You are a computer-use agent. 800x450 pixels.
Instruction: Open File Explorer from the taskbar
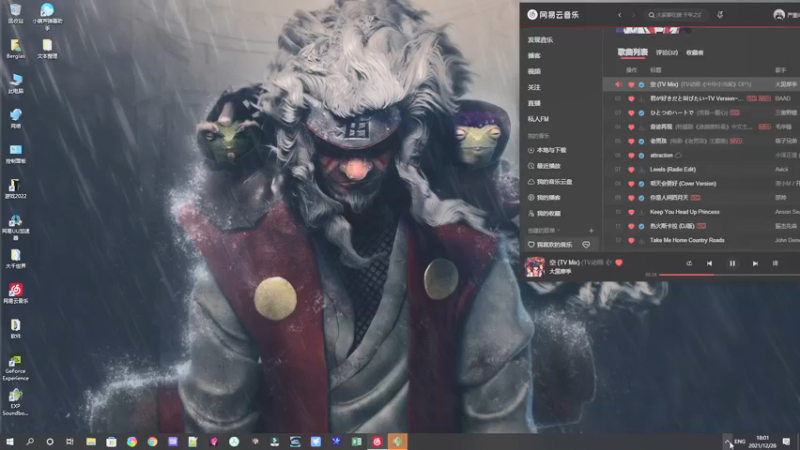tap(91, 442)
